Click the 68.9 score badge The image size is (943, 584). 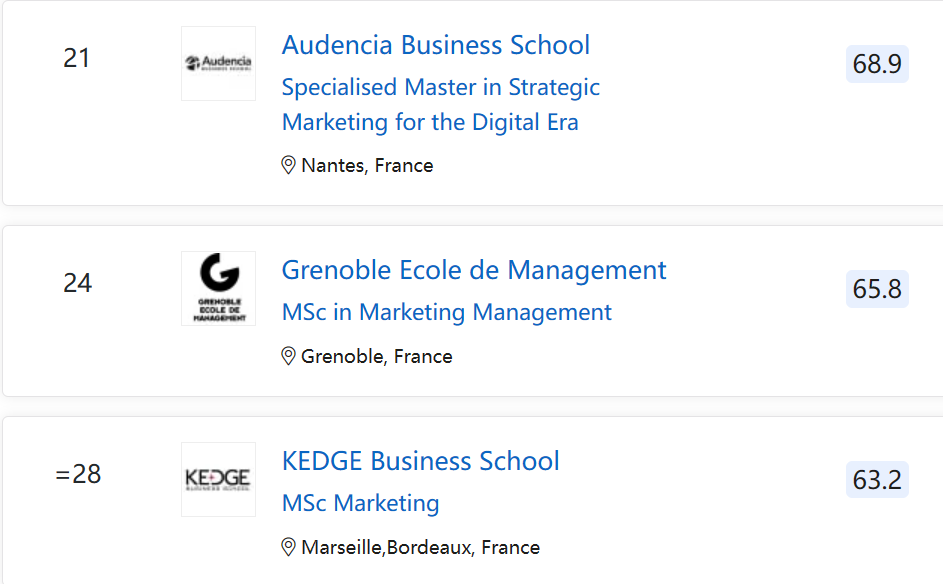click(x=877, y=64)
